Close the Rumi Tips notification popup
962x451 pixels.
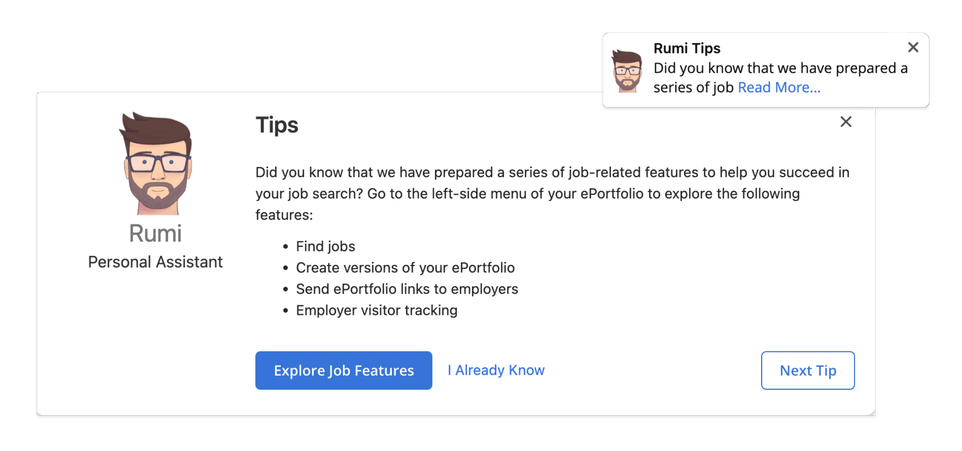913,47
